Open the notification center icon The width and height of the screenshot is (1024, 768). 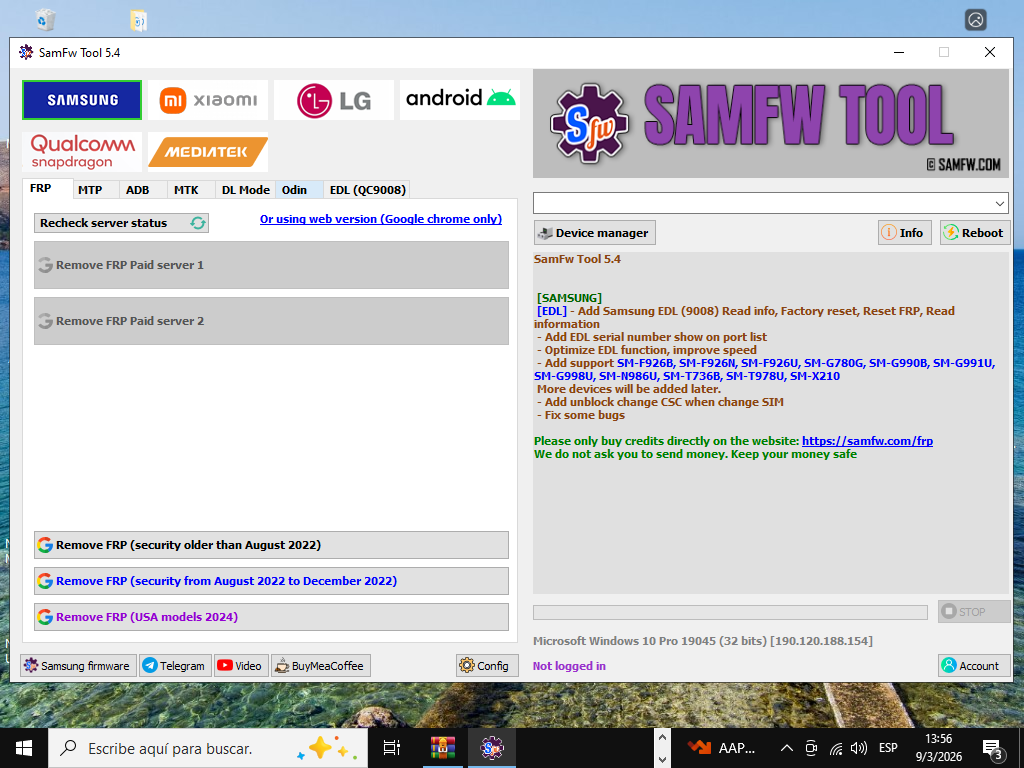point(992,749)
